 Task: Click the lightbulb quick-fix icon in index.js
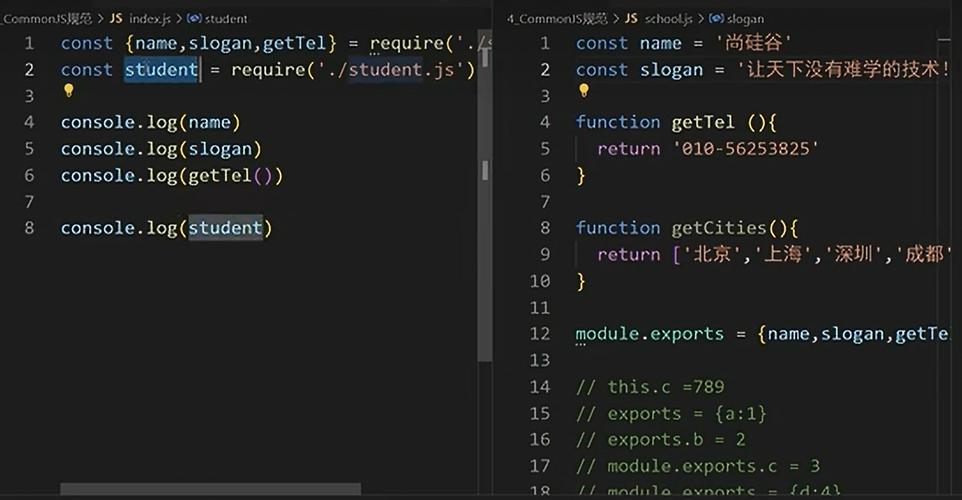69,91
